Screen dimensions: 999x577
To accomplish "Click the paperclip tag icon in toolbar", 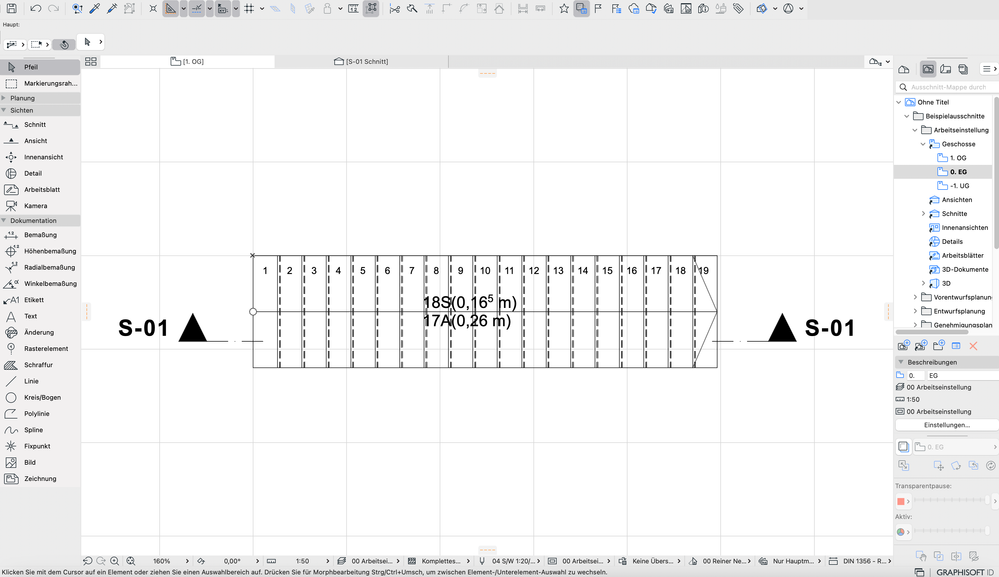I will coord(738,9).
